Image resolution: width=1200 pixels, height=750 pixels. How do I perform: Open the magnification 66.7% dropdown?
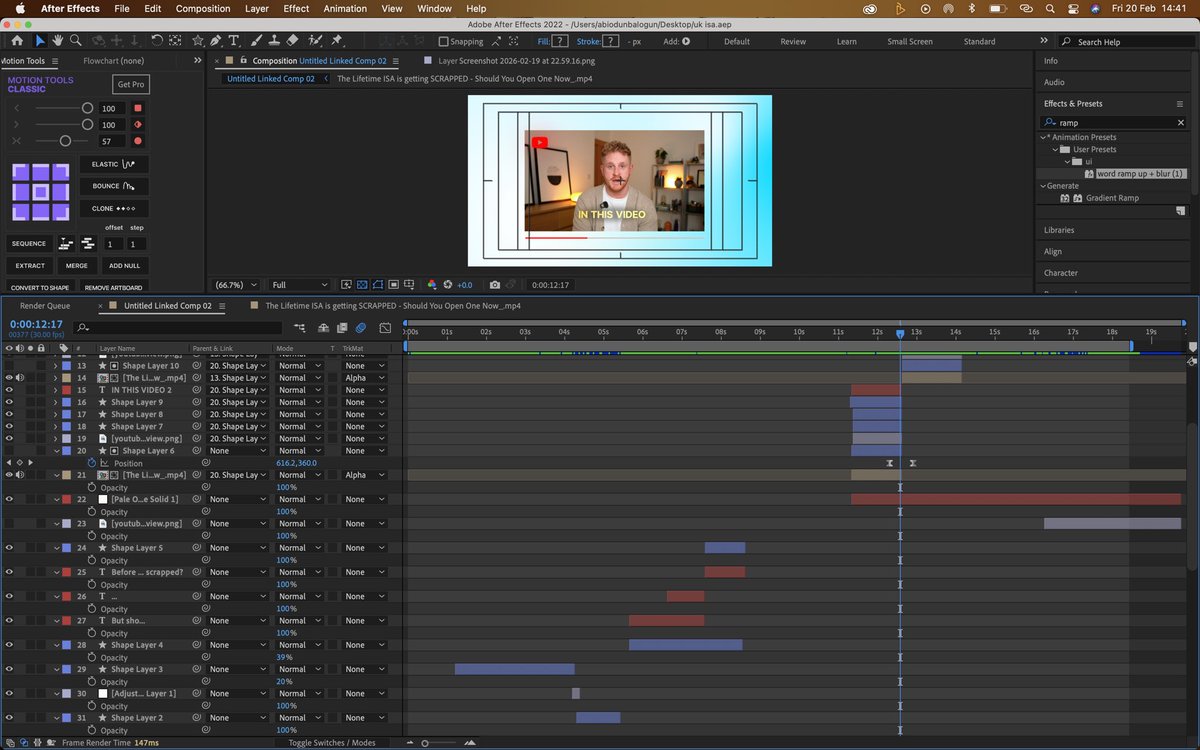[x=237, y=285]
